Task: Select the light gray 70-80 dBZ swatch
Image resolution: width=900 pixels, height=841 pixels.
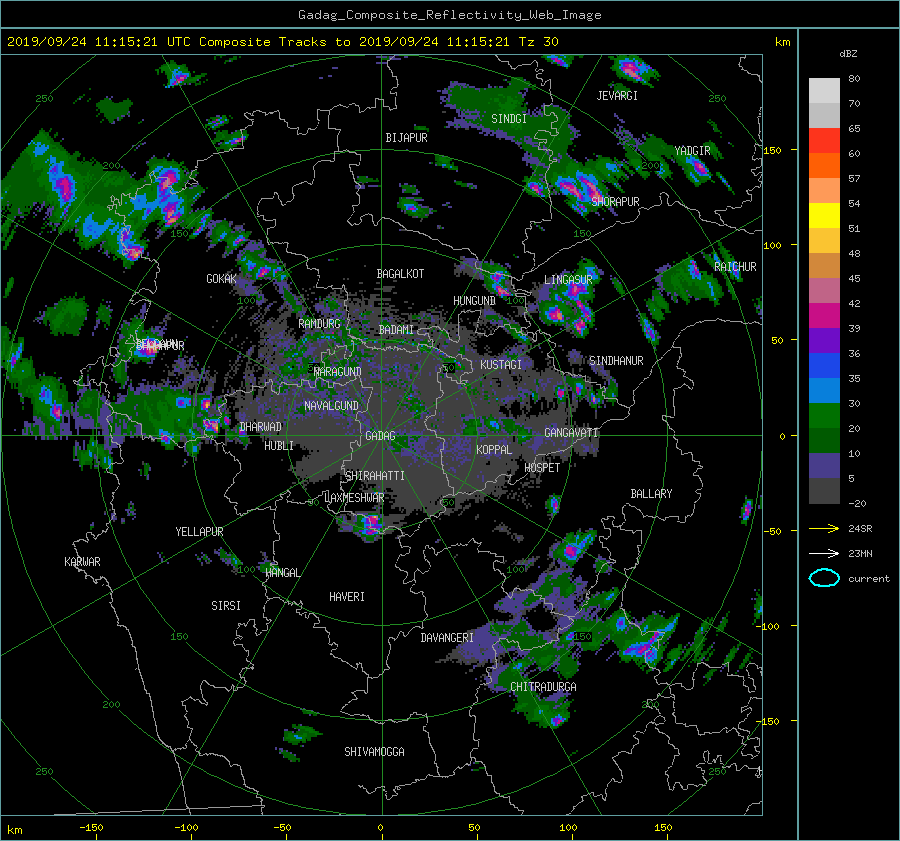Action: coord(824,91)
